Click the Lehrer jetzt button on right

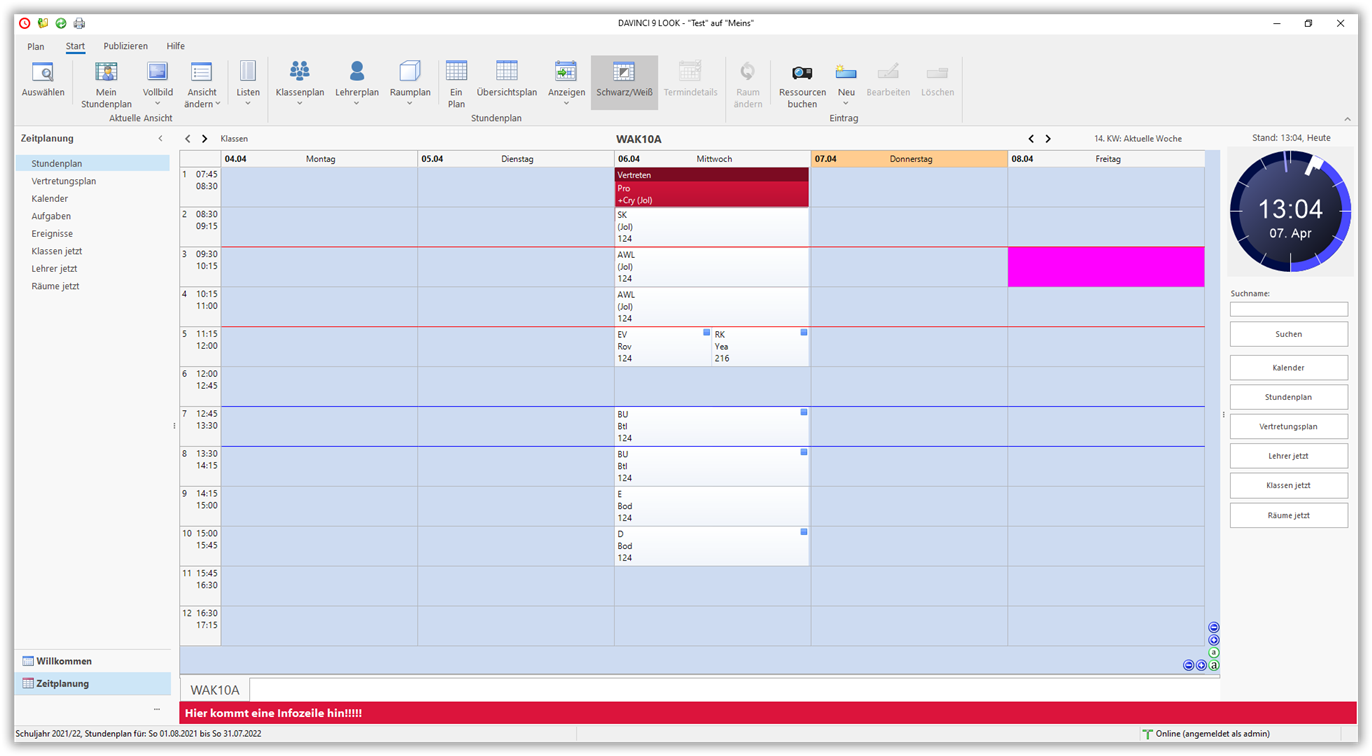point(1288,456)
